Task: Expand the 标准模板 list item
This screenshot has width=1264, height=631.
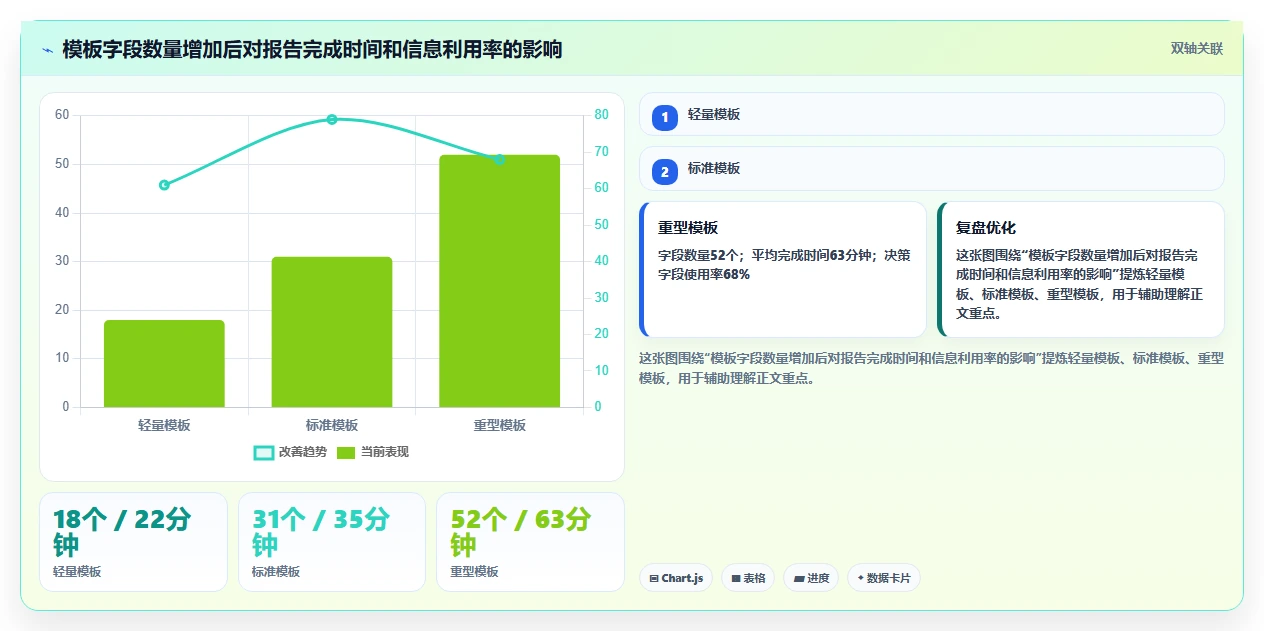Action: pos(931,168)
